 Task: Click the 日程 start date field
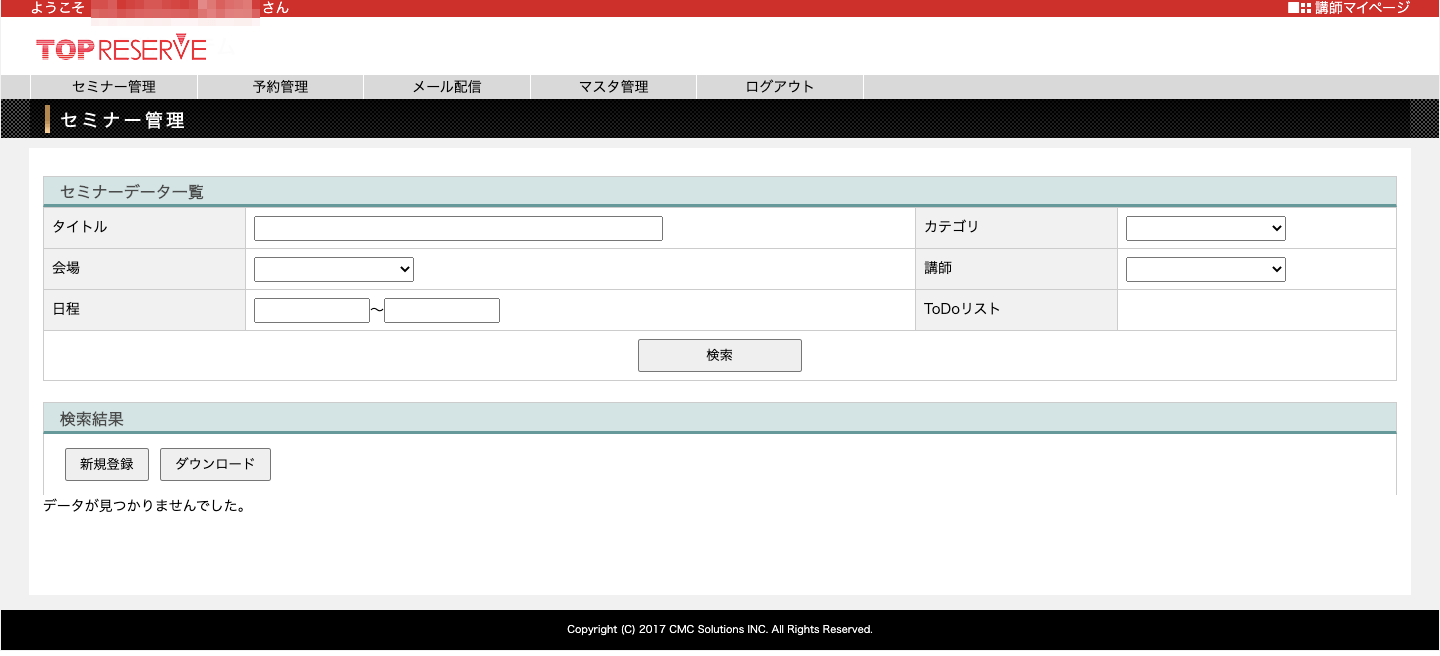coord(312,311)
